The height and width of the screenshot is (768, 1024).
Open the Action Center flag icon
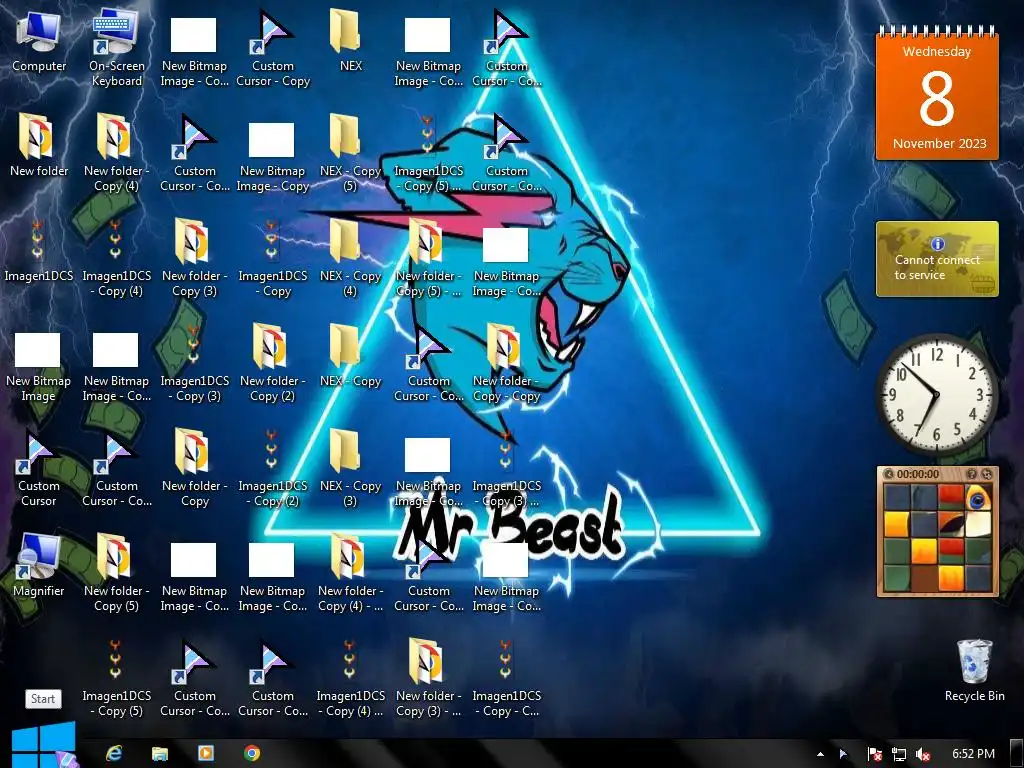[874, 754]
